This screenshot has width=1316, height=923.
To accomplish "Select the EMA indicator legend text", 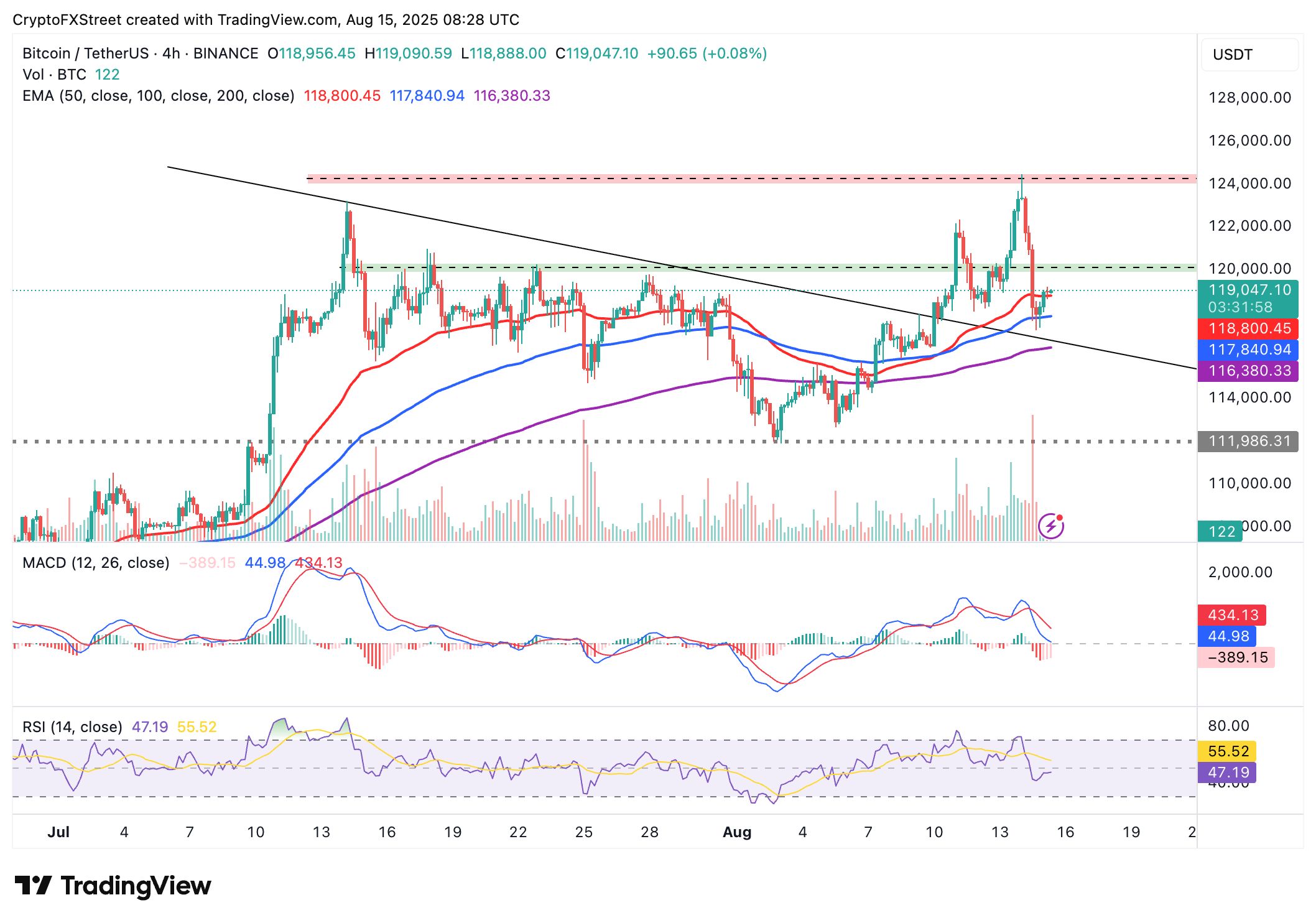I will (159, 96).
